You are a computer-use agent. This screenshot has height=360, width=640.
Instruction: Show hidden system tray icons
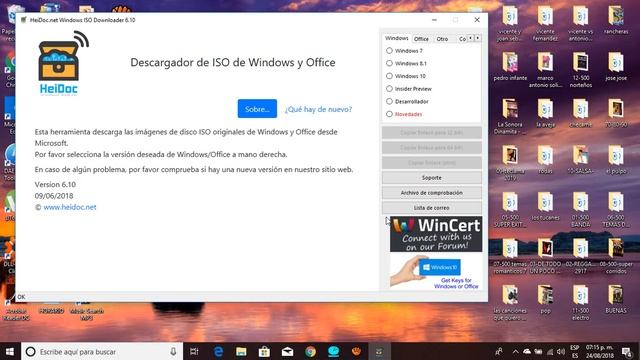(x=516, y=351)
